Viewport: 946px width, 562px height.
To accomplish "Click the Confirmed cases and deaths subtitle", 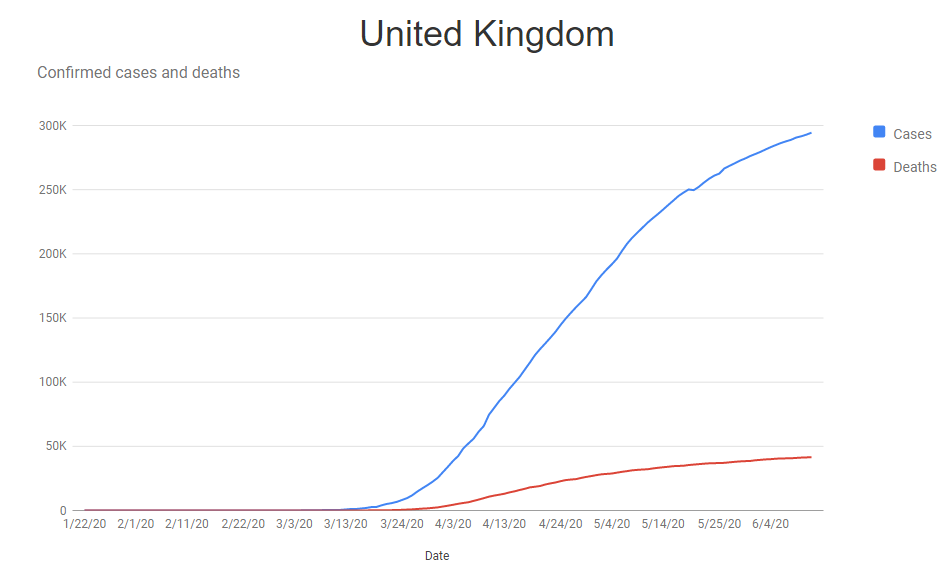I will pyautogui.click(x=138, y=72).
